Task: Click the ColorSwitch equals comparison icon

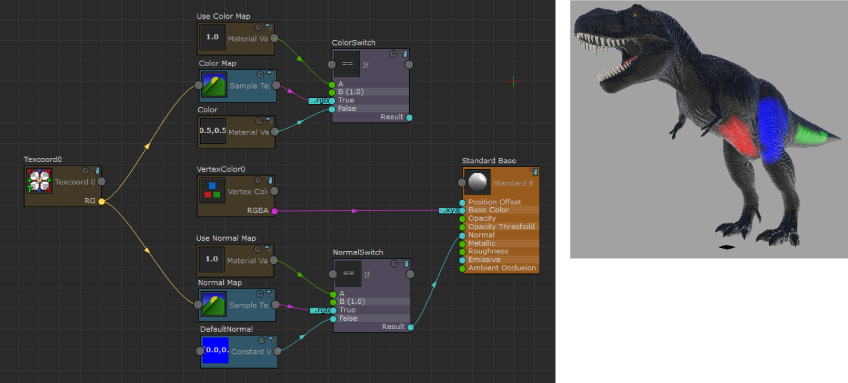Action: click(x=347, y=64)
